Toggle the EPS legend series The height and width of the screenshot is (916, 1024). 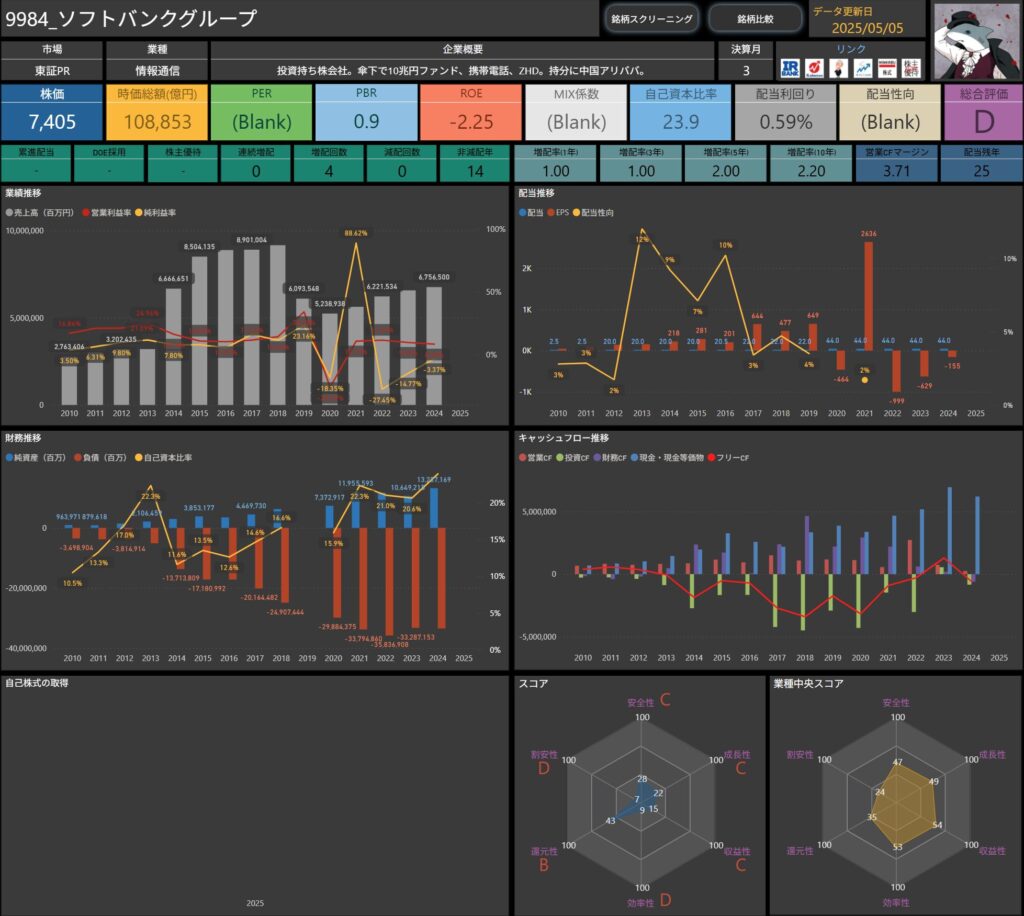(558, 213)
